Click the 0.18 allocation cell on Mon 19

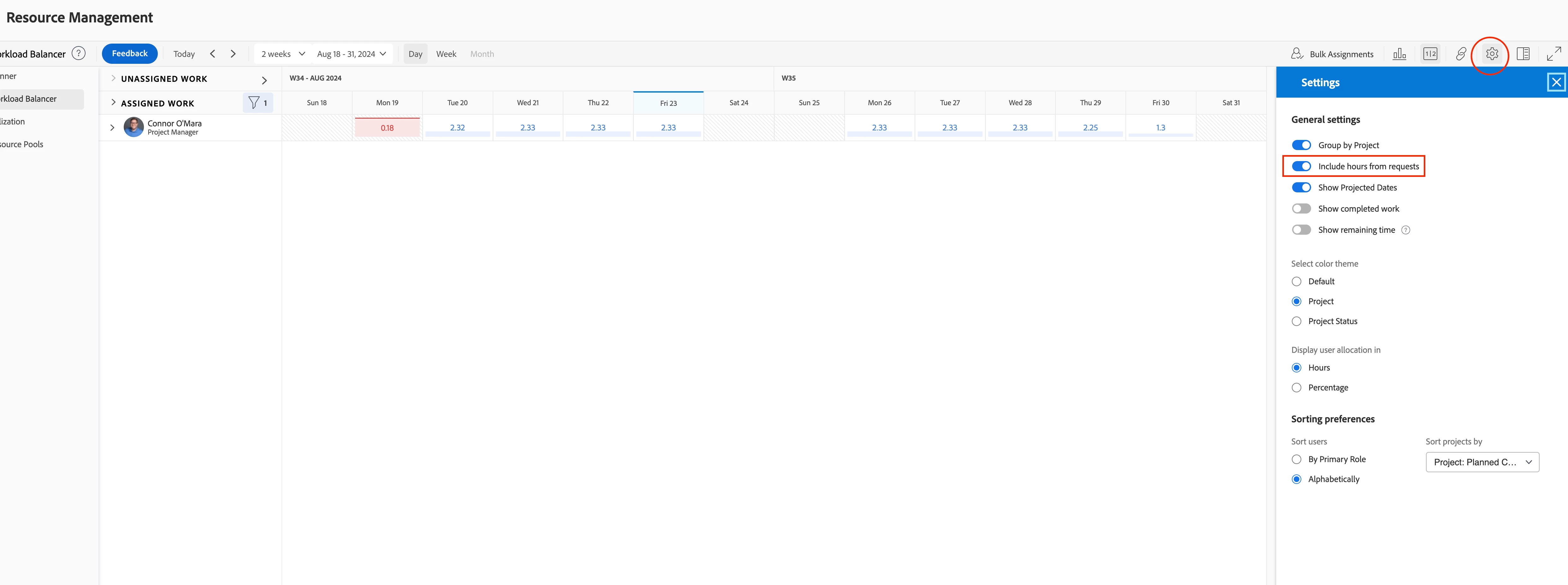pos(387,128)
